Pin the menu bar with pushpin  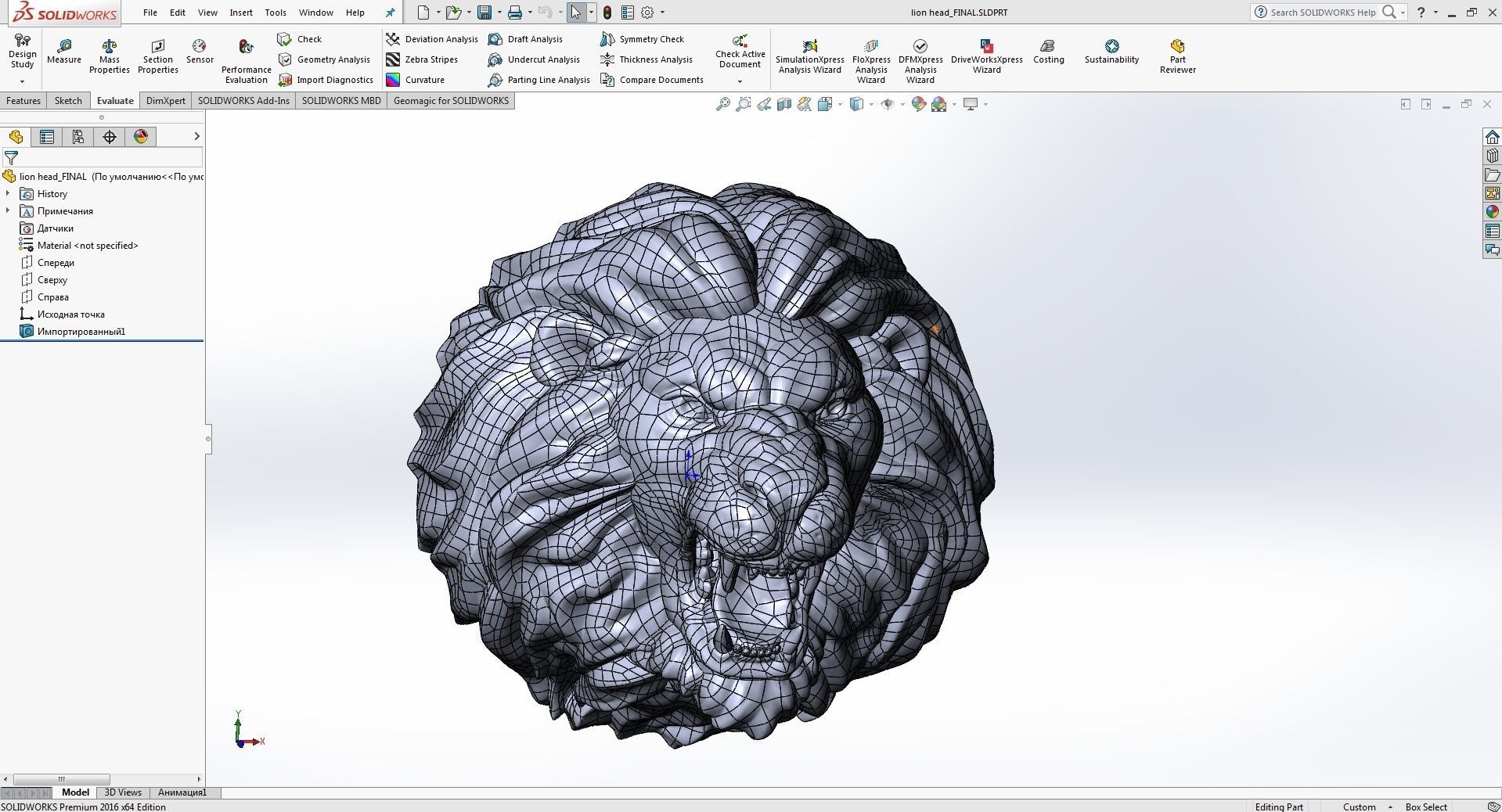coord(391,13)
